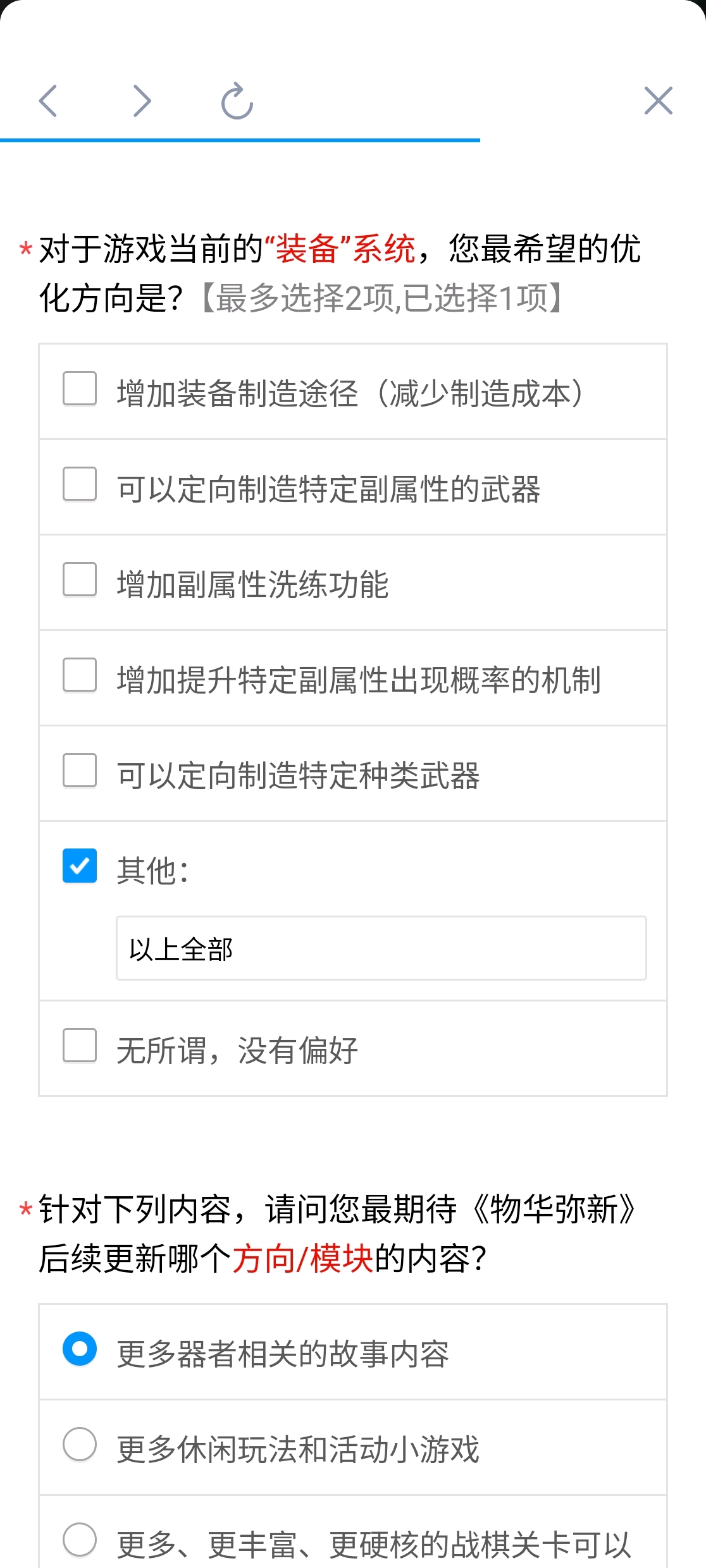Image resolution: width=706 pixels, height=1568 pixels.
Task: Click the 增加副属性洗练功能 label text
Action: click(252, 584)
